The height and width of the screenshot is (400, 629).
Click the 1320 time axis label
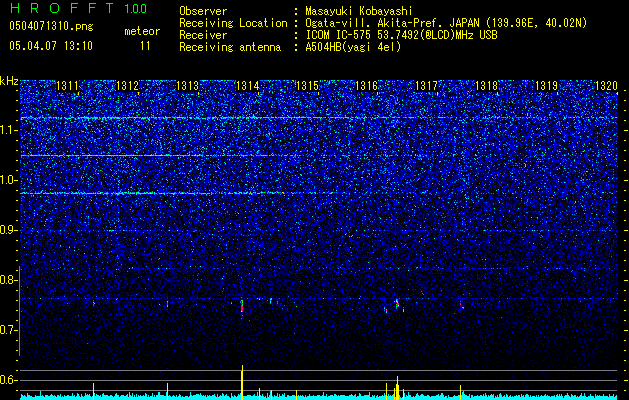click(606, 86)
